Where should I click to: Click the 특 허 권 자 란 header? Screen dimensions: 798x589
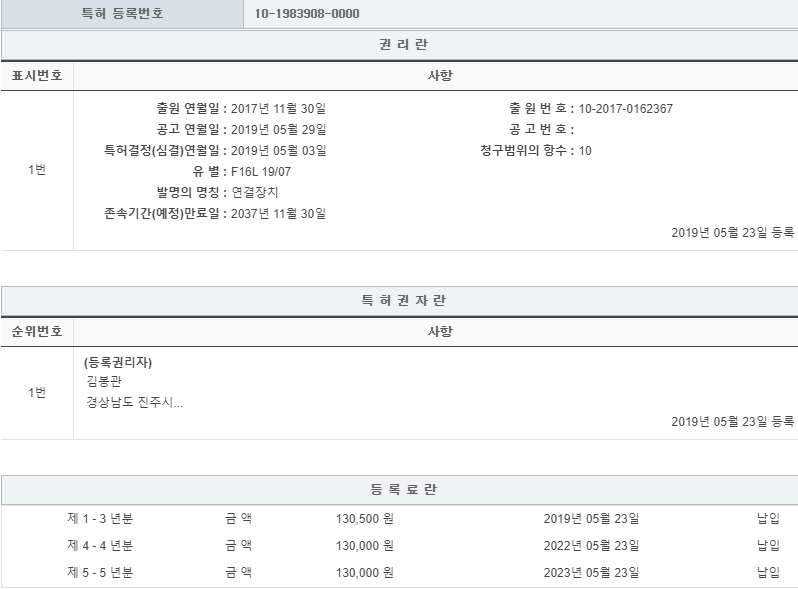pos(404,301)
